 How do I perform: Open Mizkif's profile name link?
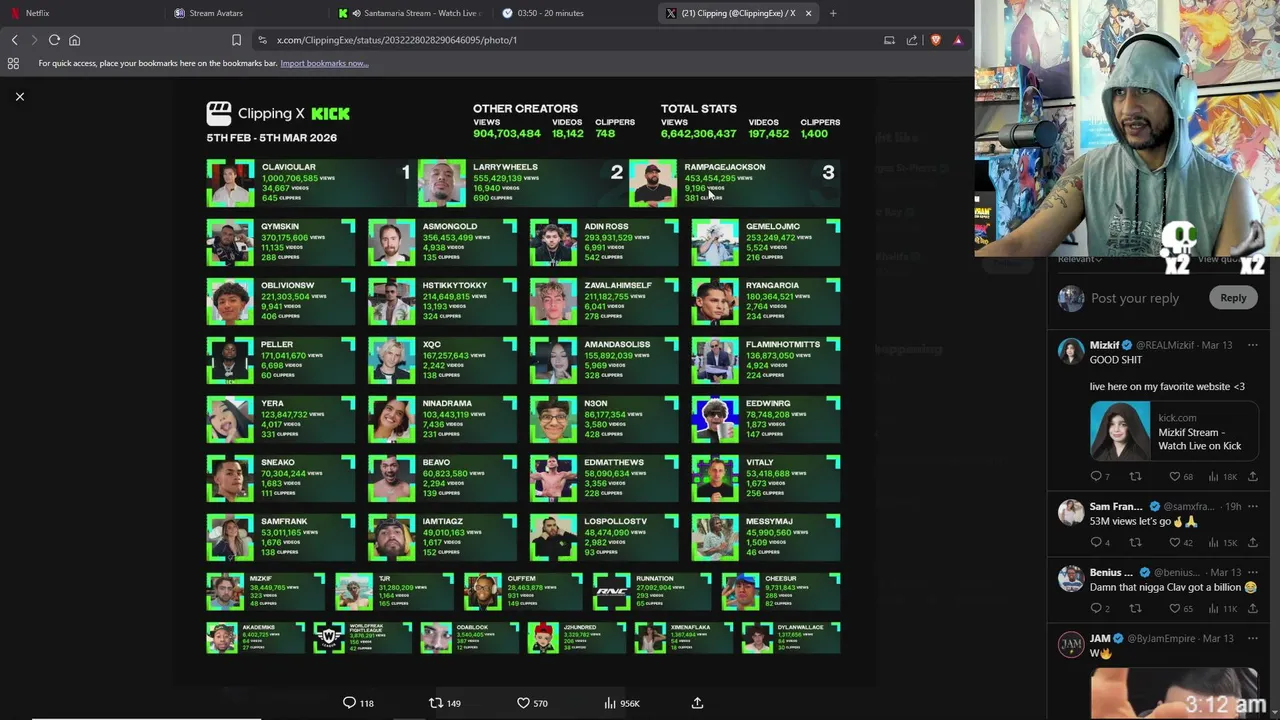[x=1104, y=345]
